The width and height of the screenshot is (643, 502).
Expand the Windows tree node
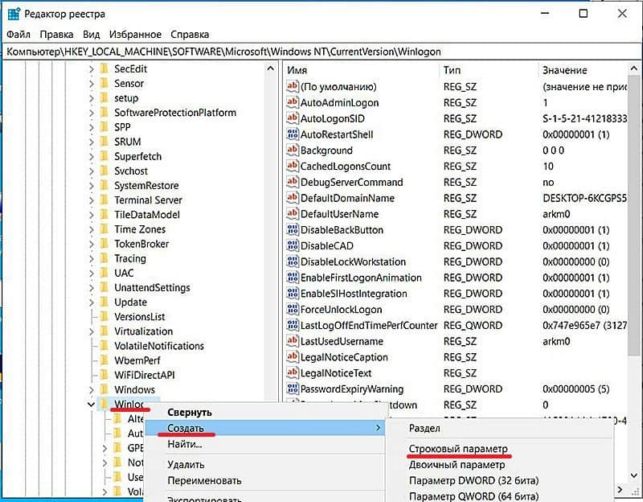[91, 390]
